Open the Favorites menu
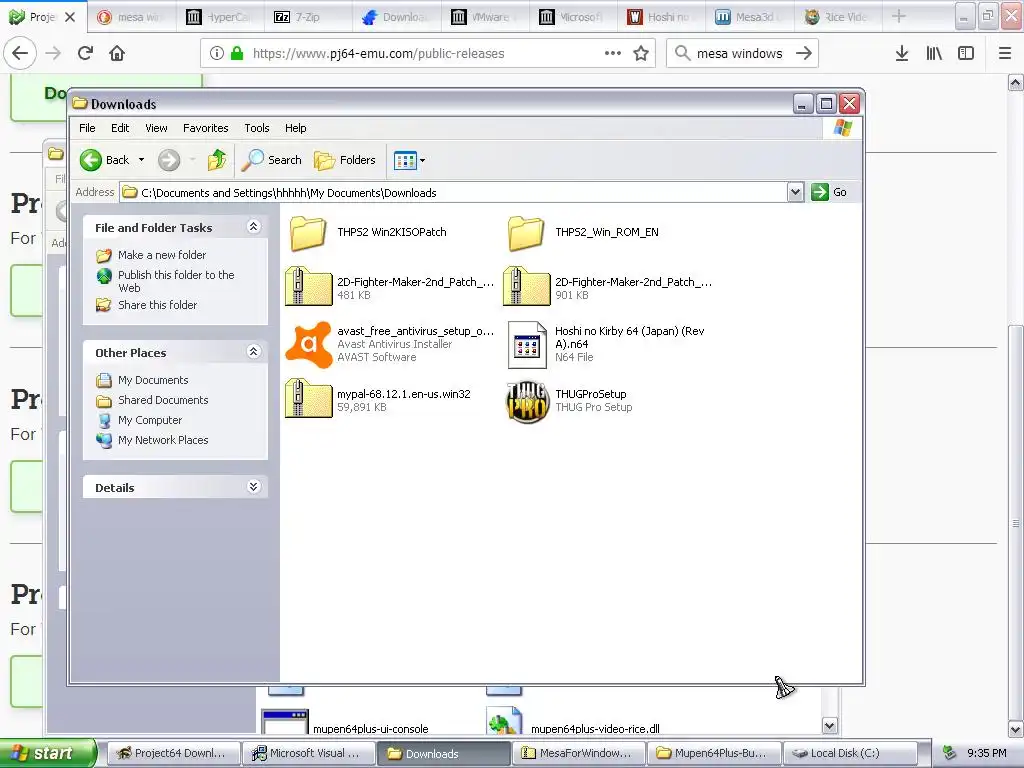The height and width of the screenshot is (768, 1024). point(206,128)
